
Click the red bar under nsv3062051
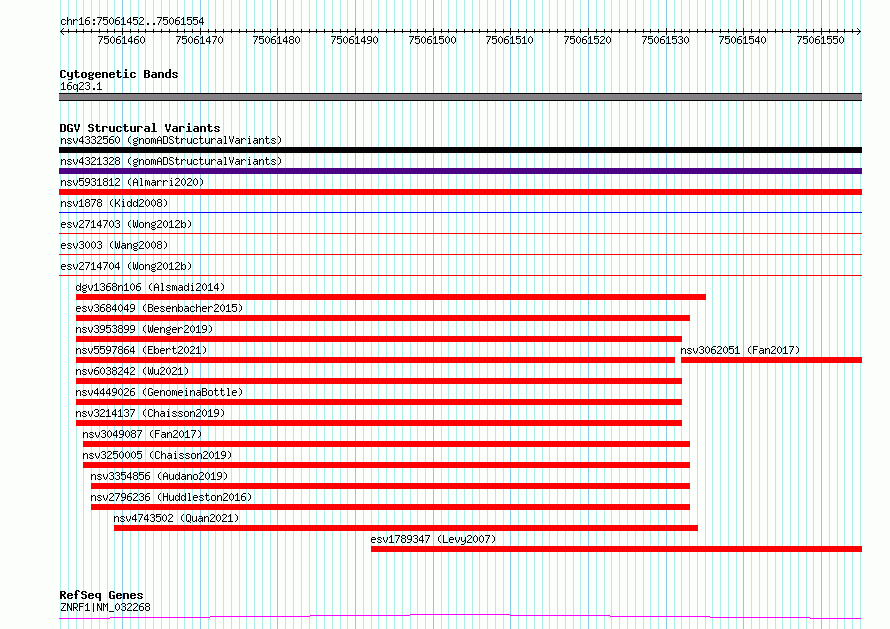(771, 360)
